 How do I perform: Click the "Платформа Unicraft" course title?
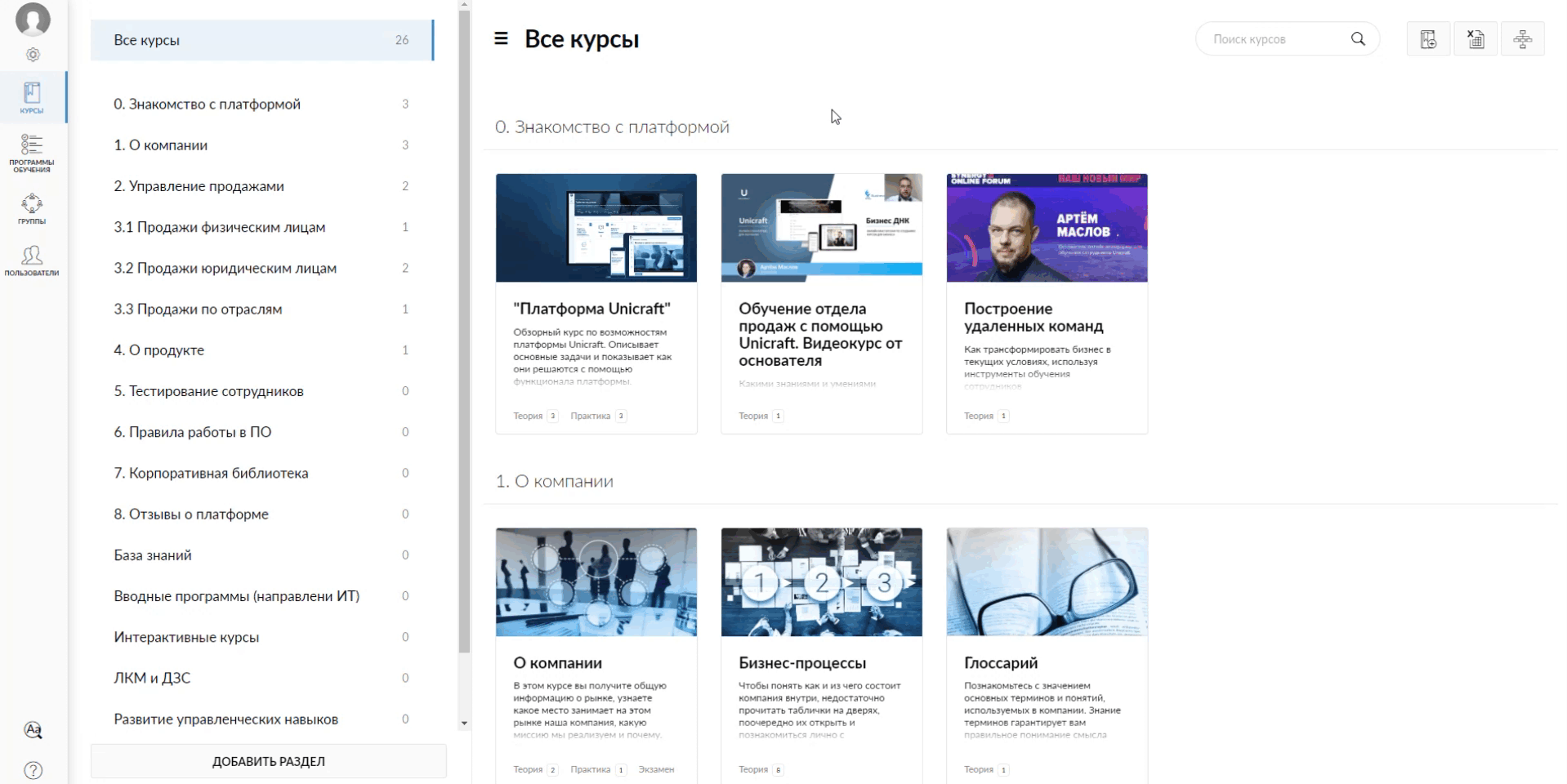coord(592,309)
